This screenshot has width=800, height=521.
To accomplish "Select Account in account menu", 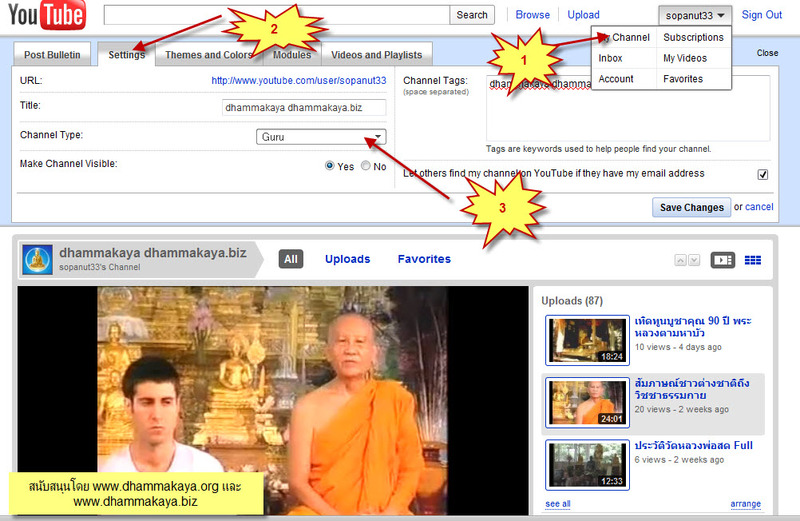I will pyautogui.click(x=616, y=79).
